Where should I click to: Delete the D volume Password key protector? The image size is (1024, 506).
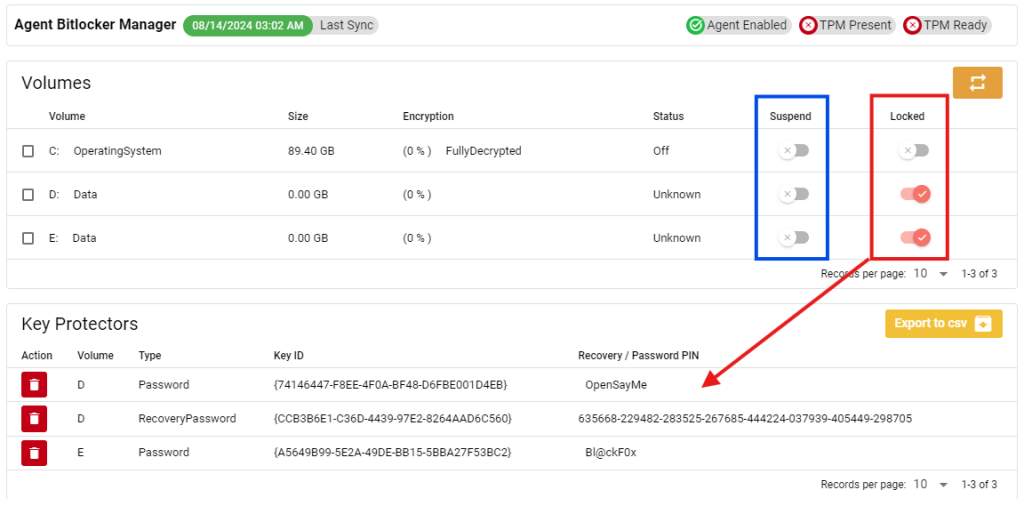[34, 385]
